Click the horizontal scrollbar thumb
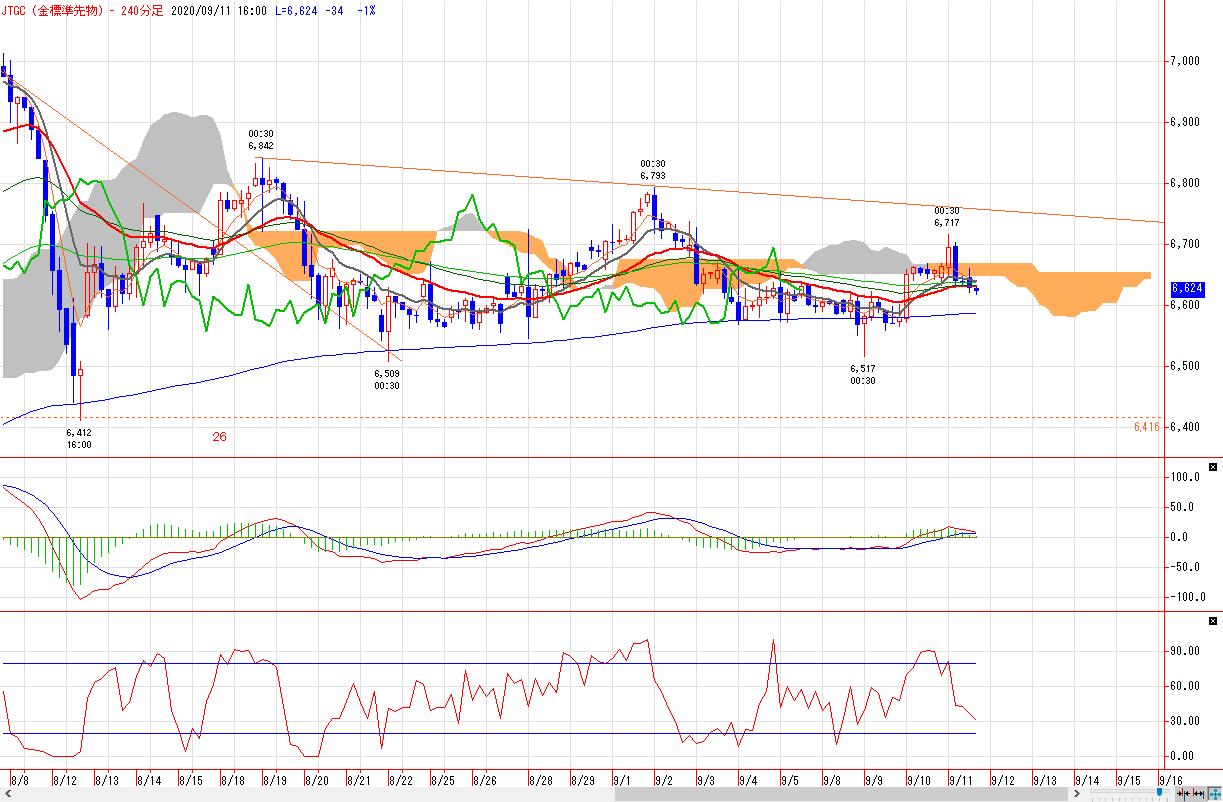 pyautogui.click(x=842, y=794)
